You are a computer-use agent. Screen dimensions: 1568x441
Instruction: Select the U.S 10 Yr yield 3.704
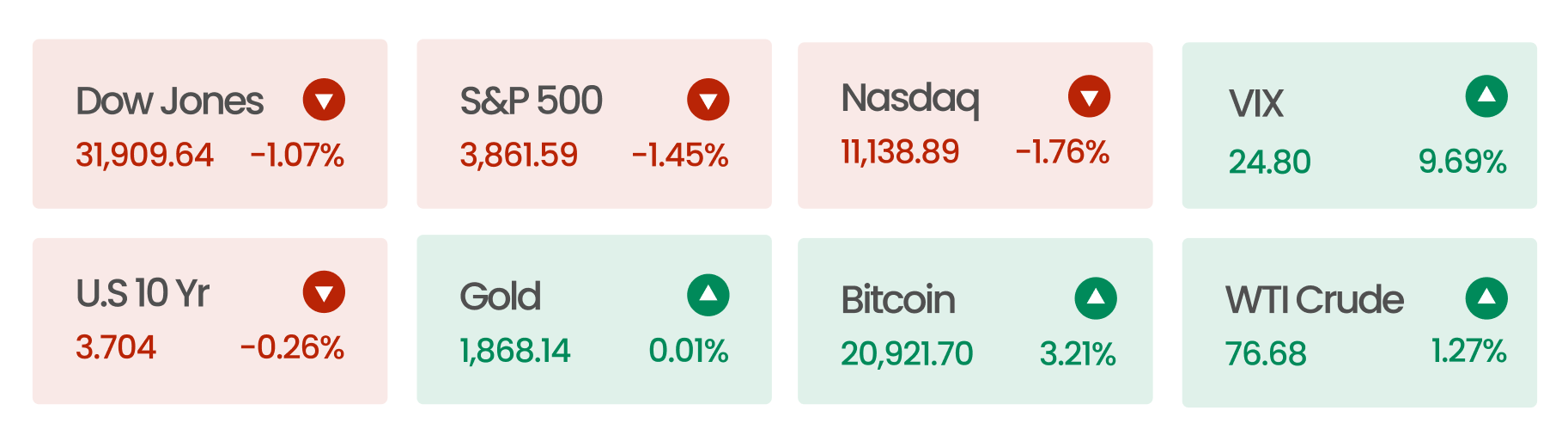[116, 347]
